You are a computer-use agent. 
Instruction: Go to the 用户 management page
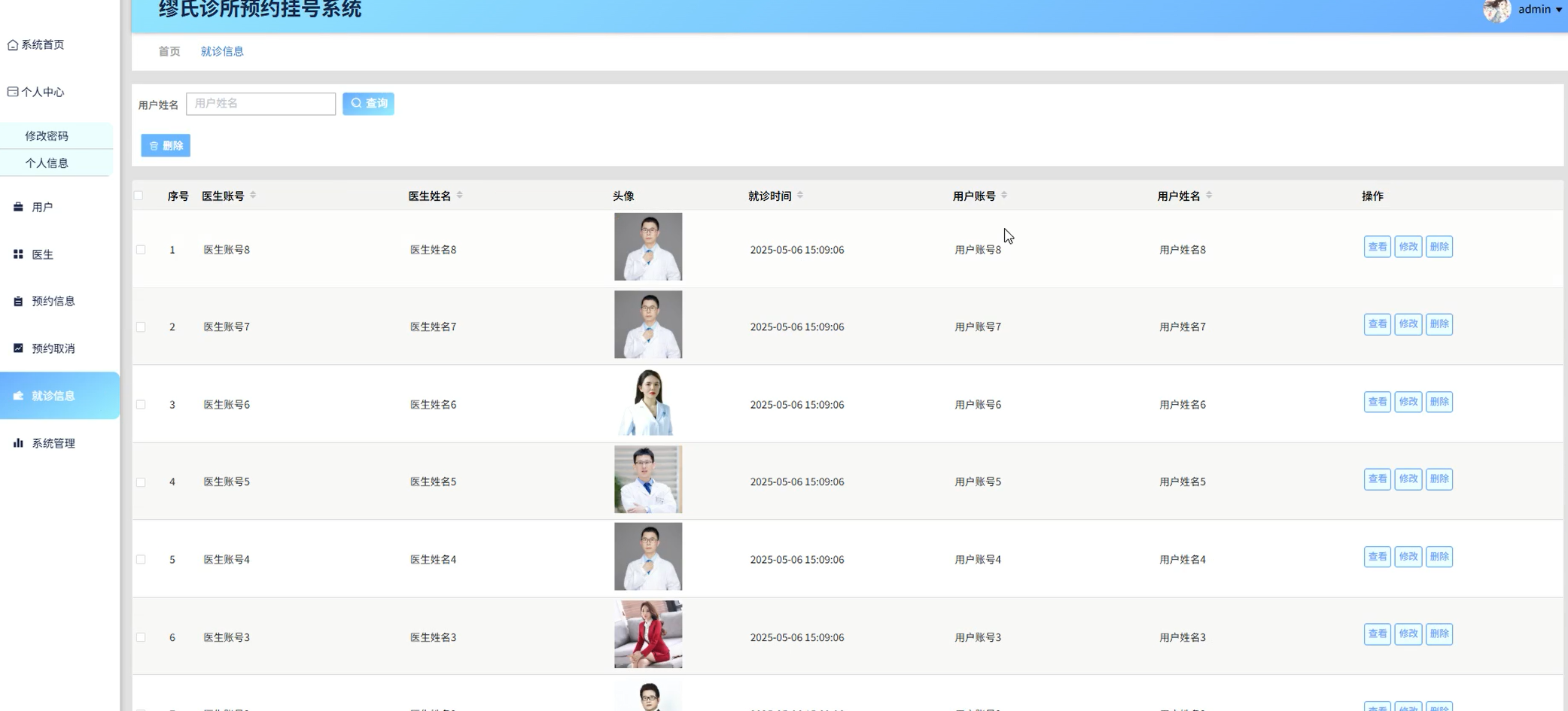tap(42, 207)
